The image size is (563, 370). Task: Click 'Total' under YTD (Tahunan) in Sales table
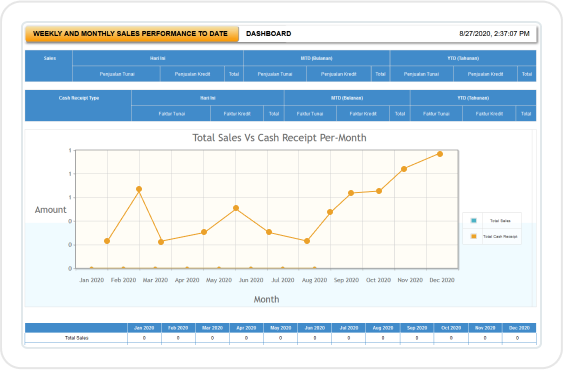527,74
